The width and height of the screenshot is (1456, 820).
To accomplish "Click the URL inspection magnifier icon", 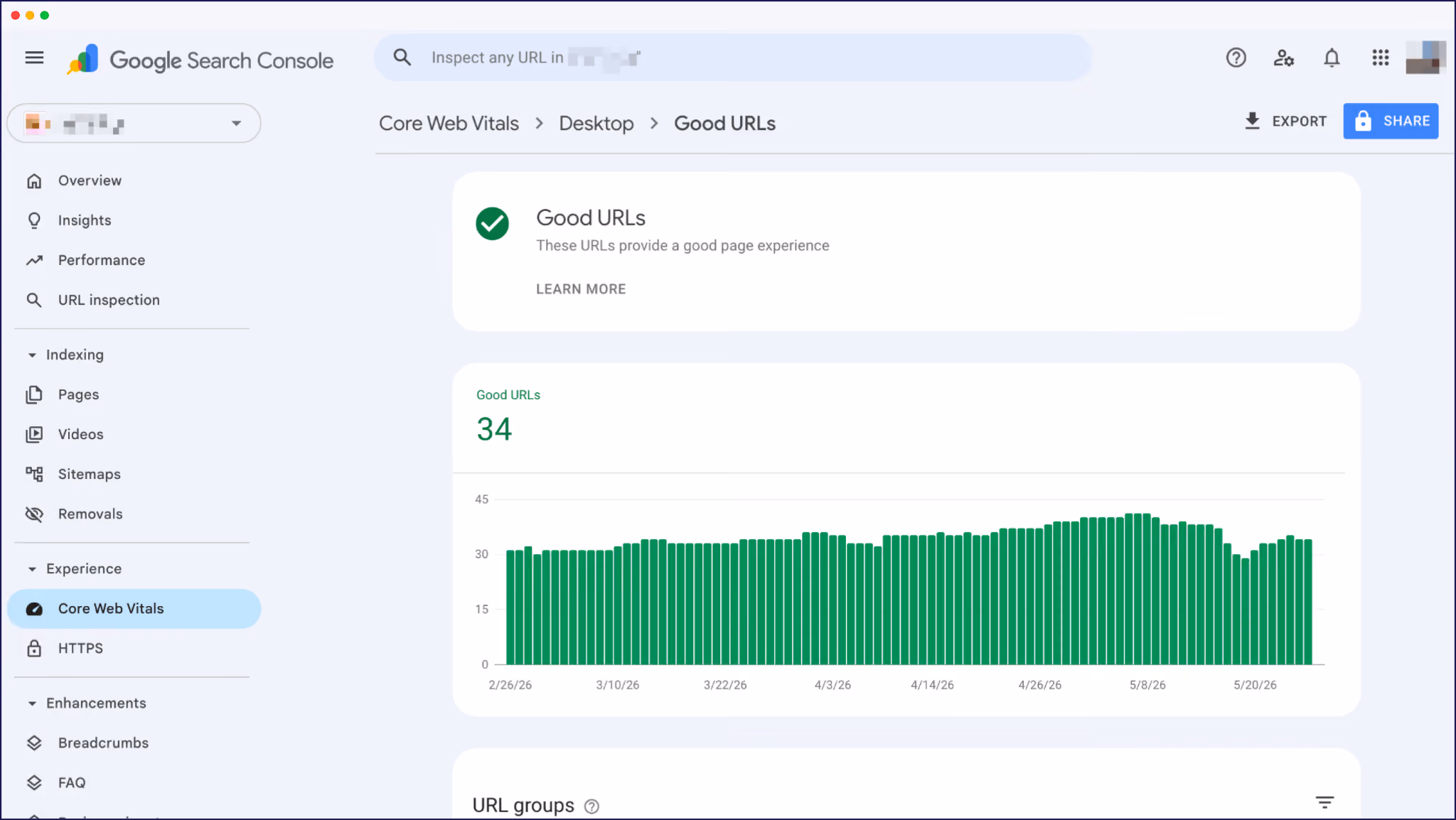I will coord(34,300).
